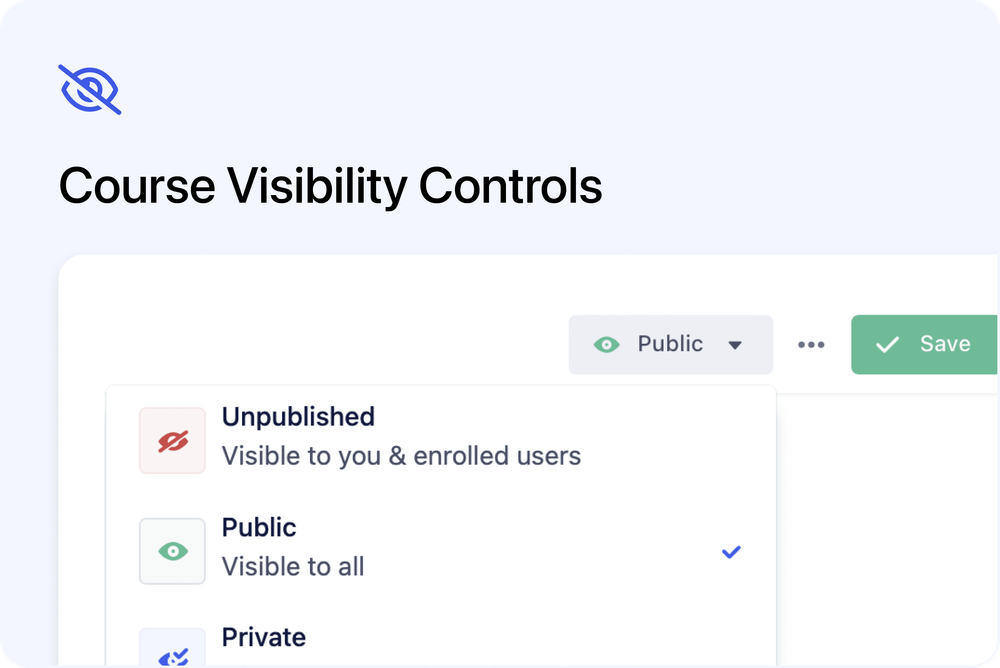1000x668 pixels.
Task: Click the Visible to all description text
Action: click(293, 566)
